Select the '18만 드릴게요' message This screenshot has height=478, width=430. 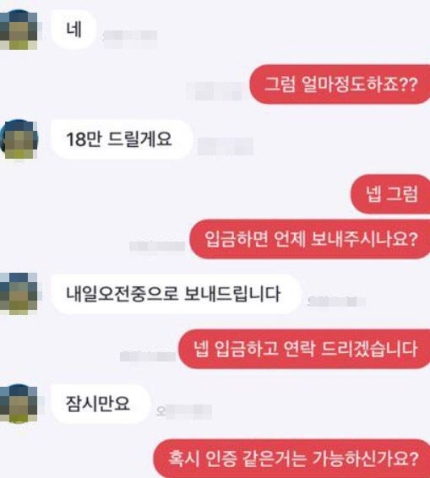pyautogui.click(x=122, y=139)
